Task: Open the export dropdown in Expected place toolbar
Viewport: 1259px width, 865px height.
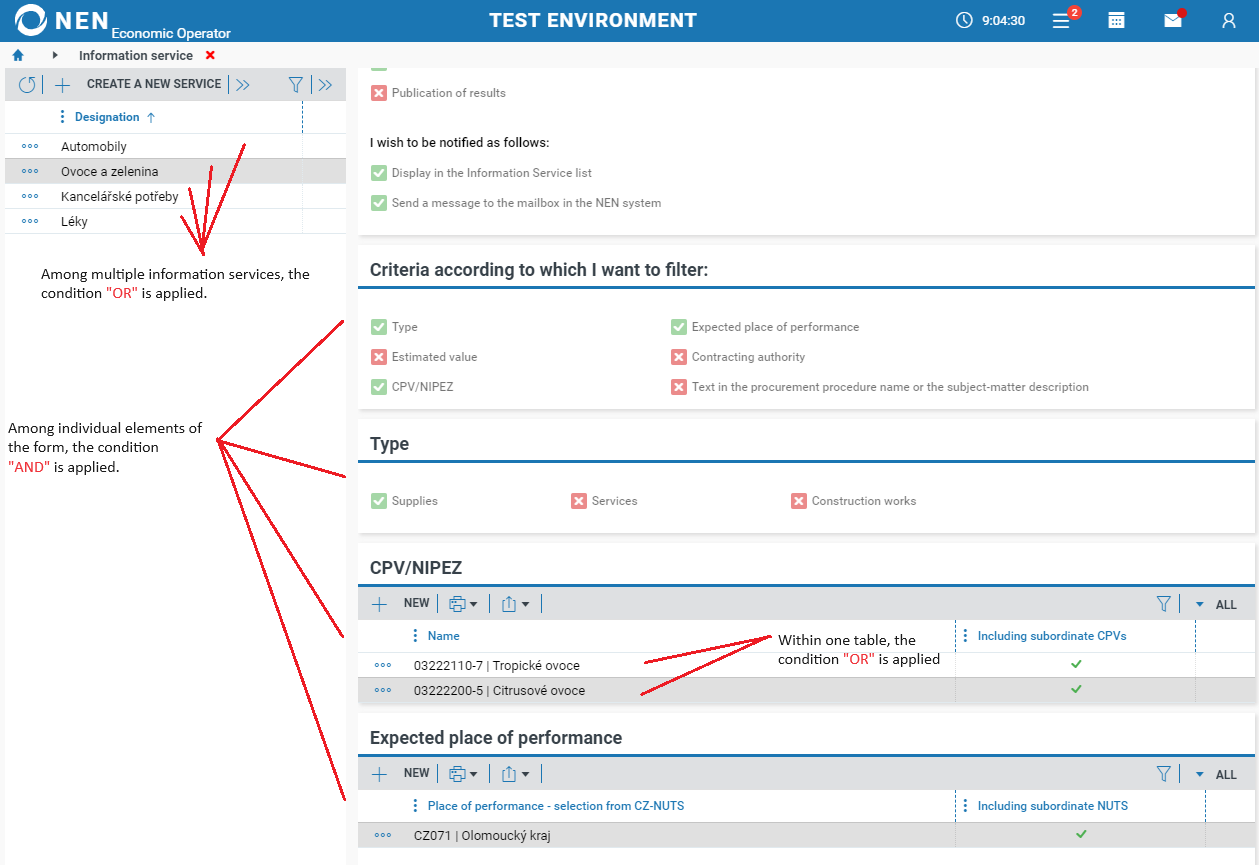Action: (515, 774)
